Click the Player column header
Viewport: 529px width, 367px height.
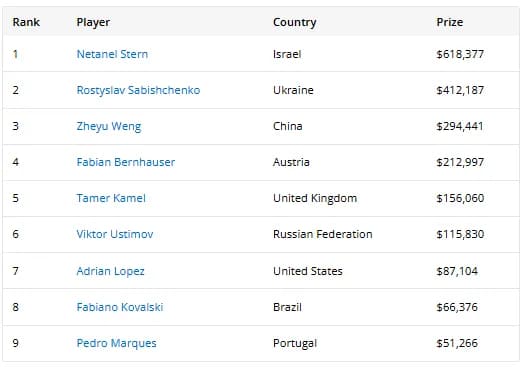[93, 22]
